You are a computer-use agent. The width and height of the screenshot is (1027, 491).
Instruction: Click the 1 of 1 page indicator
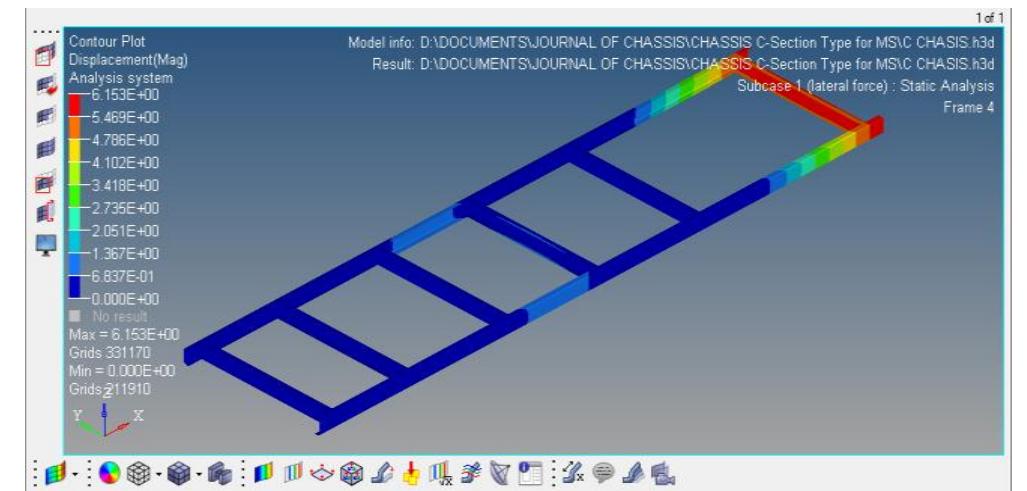tap(989, 19)
